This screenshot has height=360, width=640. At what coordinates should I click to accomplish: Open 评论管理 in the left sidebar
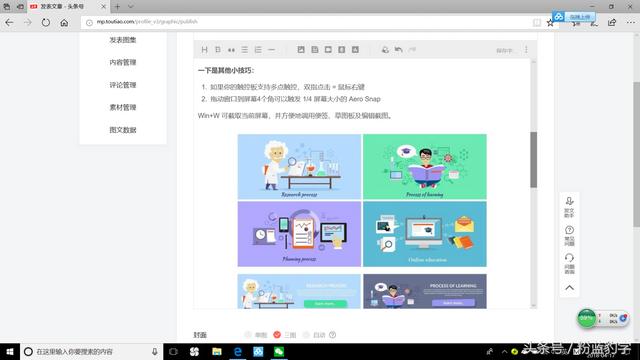coord(122,85)
